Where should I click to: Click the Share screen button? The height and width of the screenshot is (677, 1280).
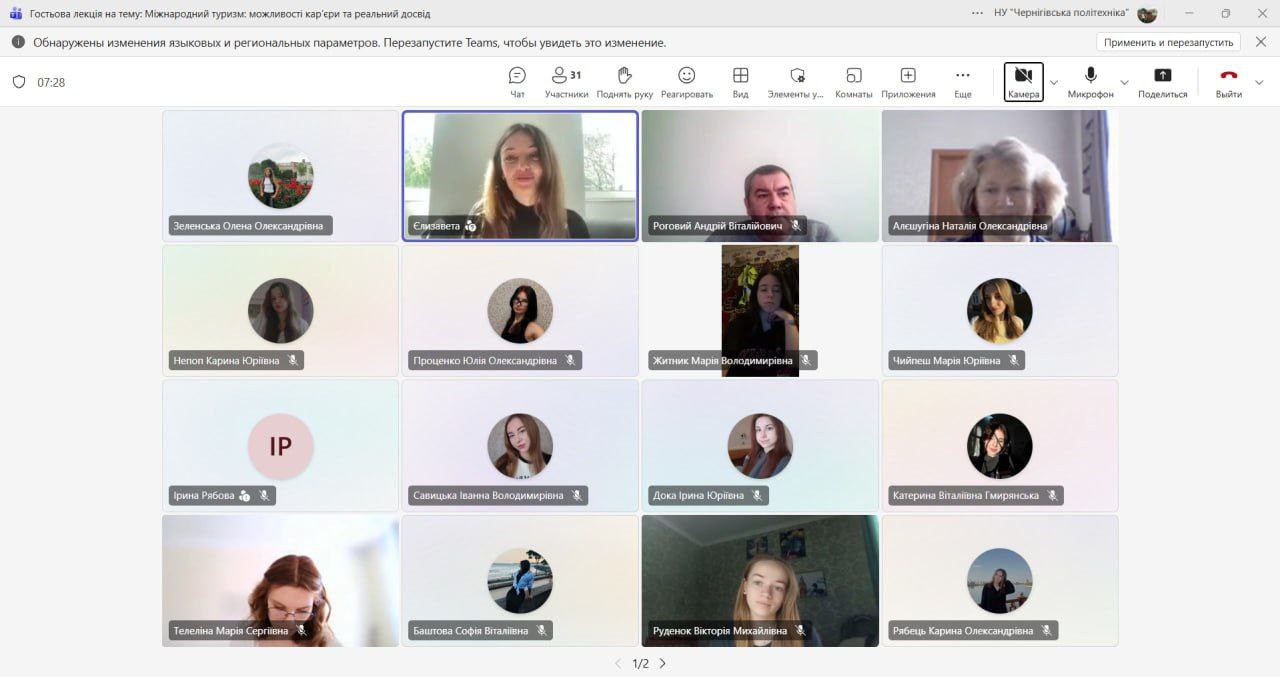tap(1162, 82)
